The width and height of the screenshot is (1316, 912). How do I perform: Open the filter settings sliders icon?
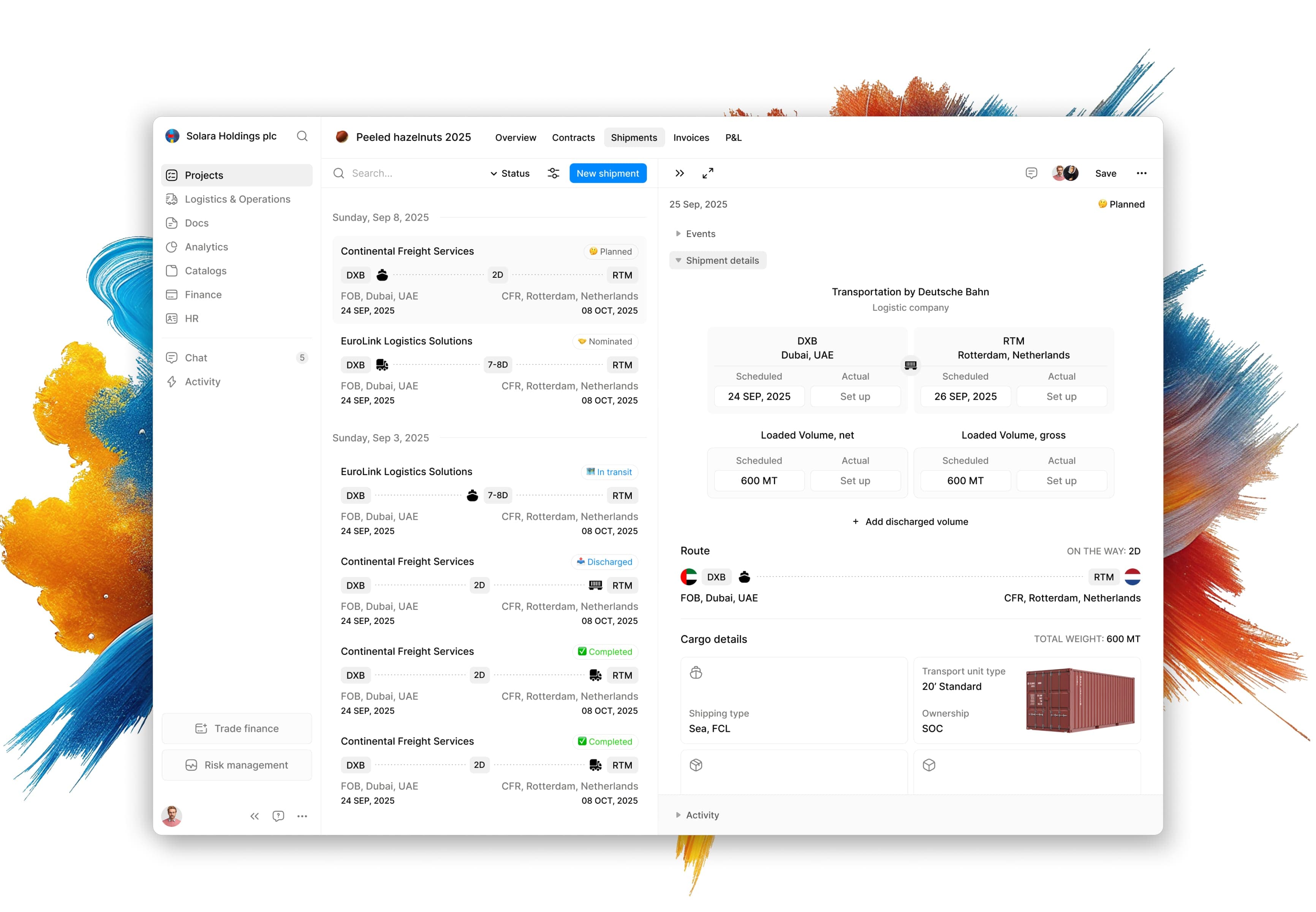[553, 173]
